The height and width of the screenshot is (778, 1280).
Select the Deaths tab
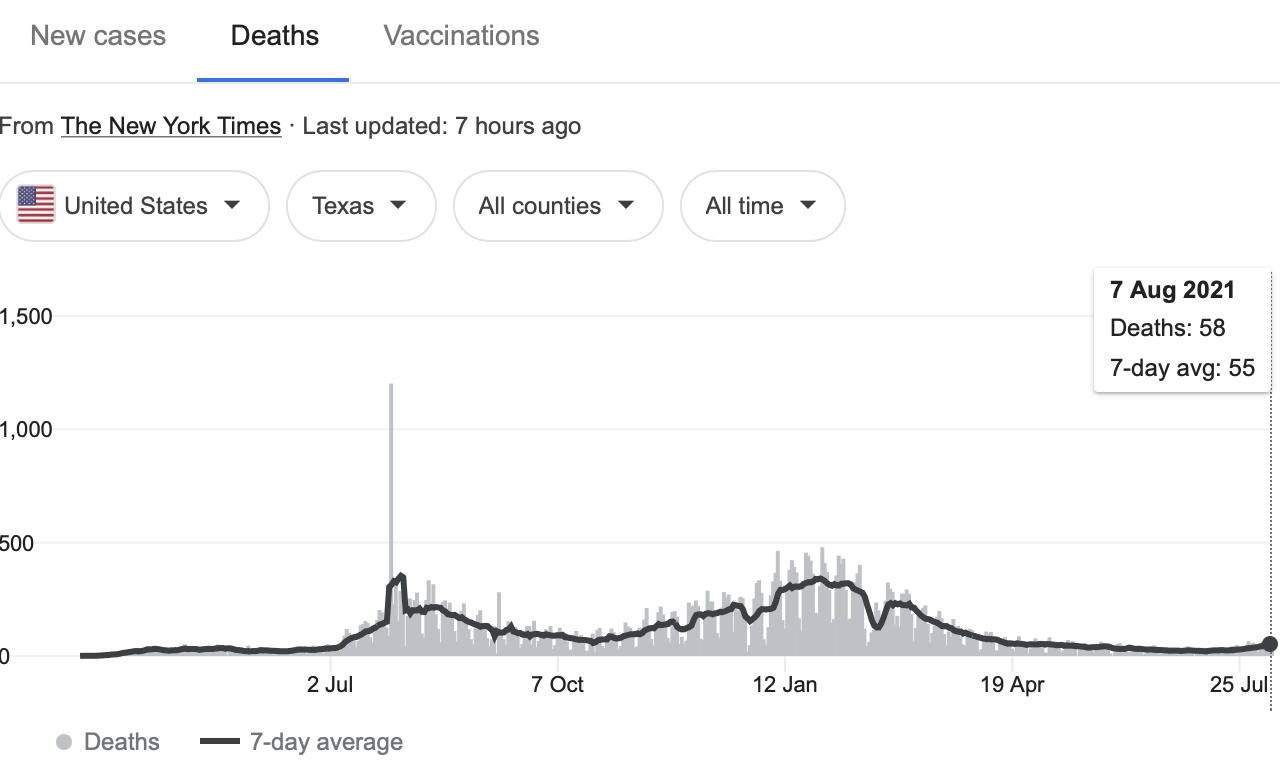tap(274, 36)
